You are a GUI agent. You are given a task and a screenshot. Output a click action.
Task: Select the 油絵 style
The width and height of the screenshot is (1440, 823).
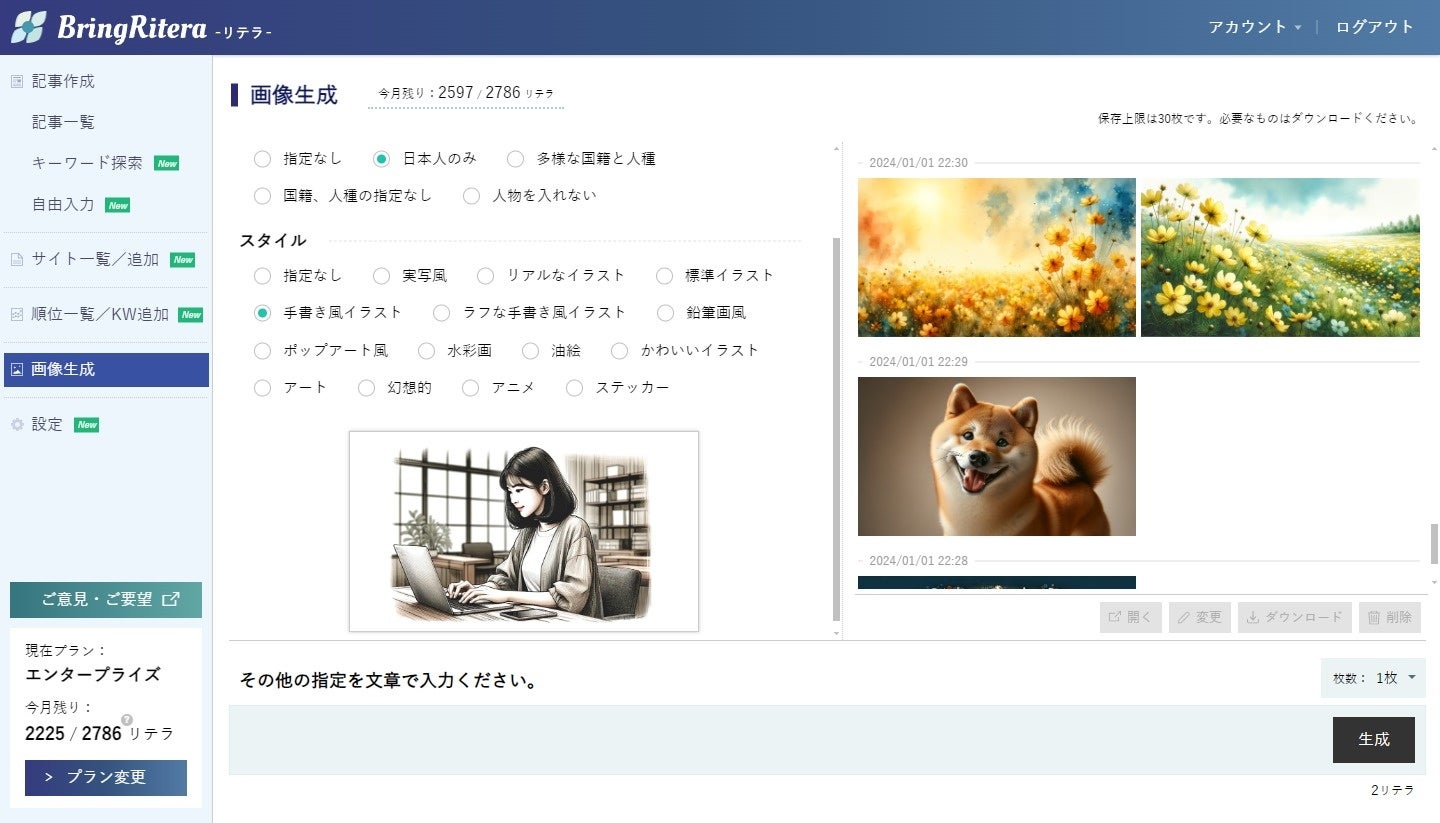tap(530, 351)
